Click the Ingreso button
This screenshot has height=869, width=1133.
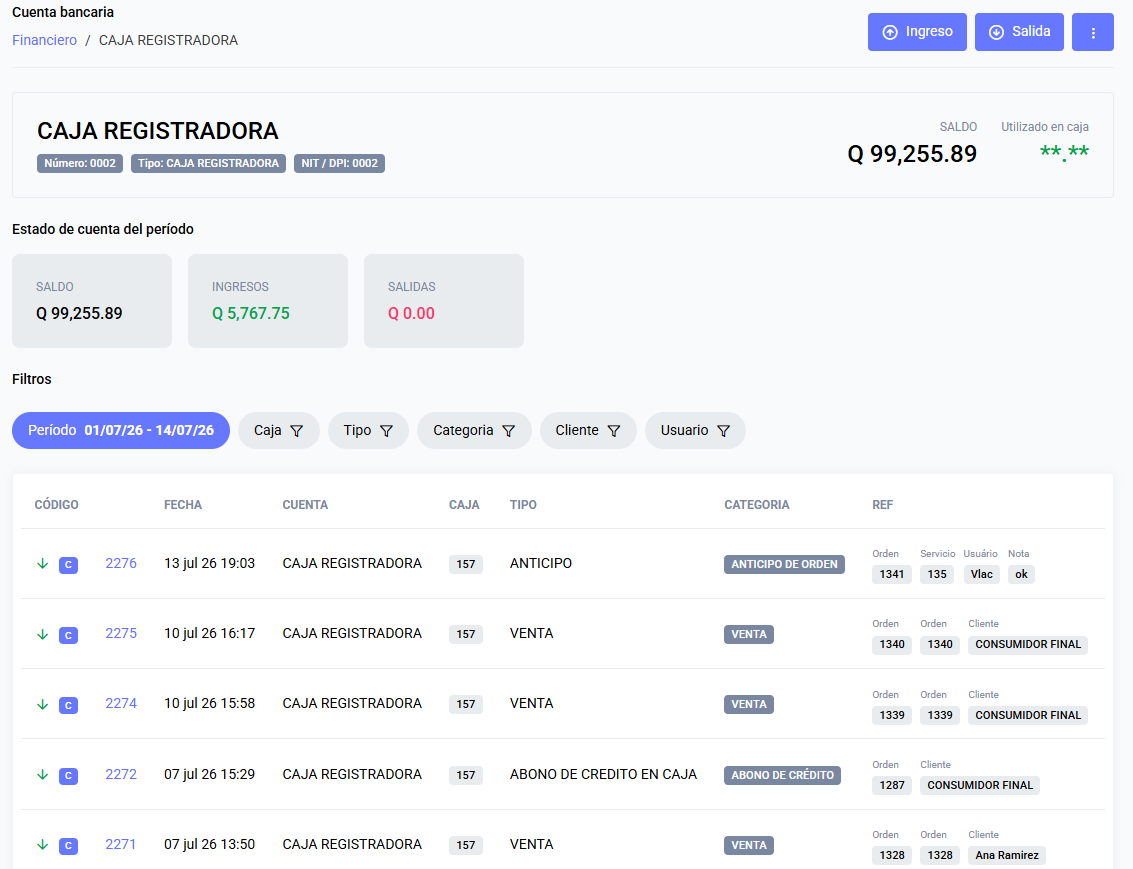(917, 33)
